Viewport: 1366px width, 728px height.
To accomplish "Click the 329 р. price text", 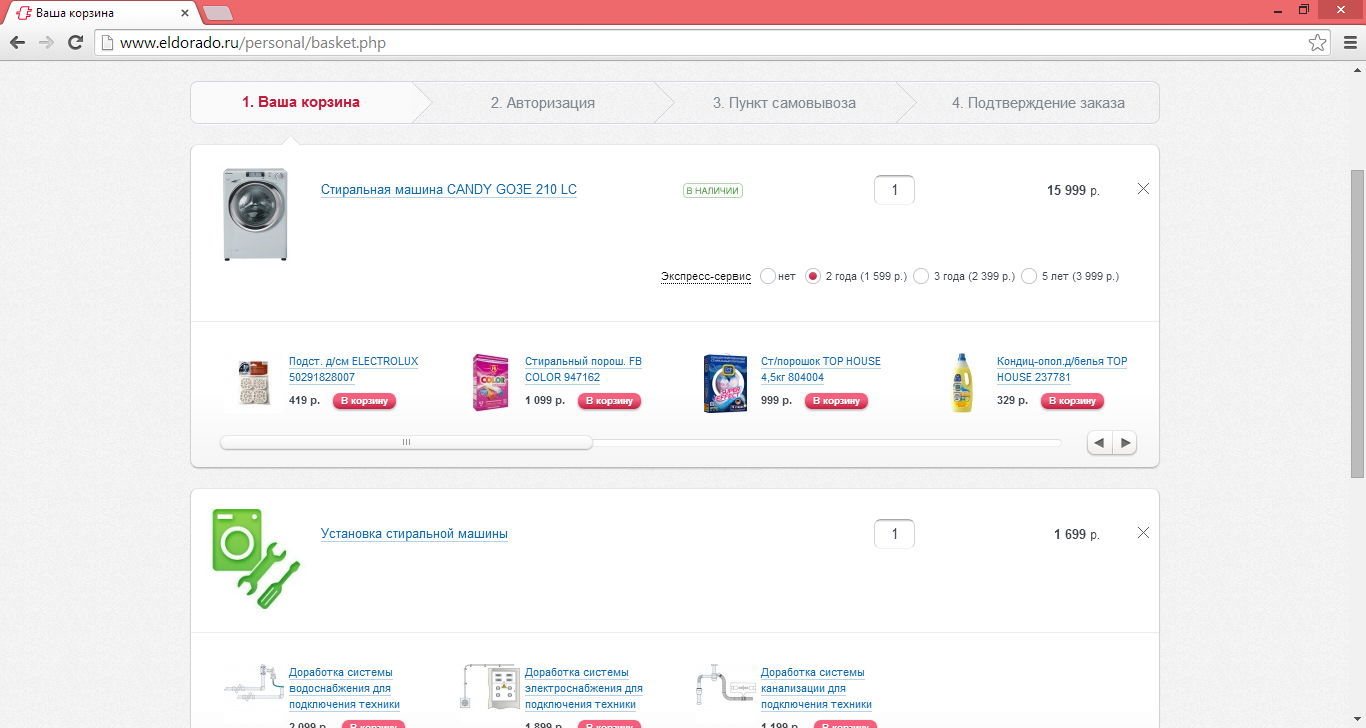I will [x=1013, y=401].
